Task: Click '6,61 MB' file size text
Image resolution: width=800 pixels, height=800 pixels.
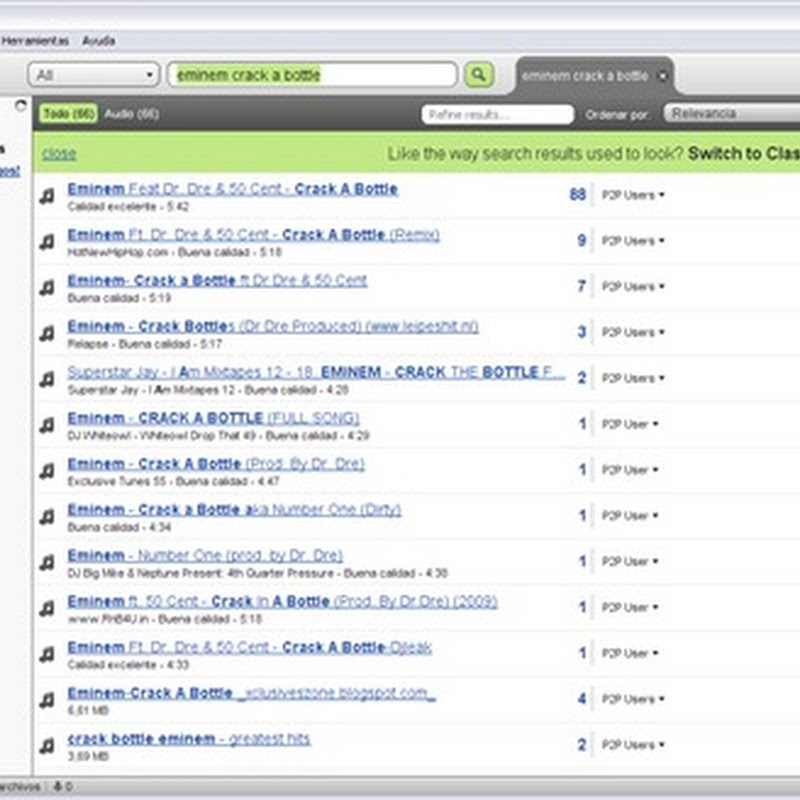Action: pyautogui.click(x=88, y=710)
